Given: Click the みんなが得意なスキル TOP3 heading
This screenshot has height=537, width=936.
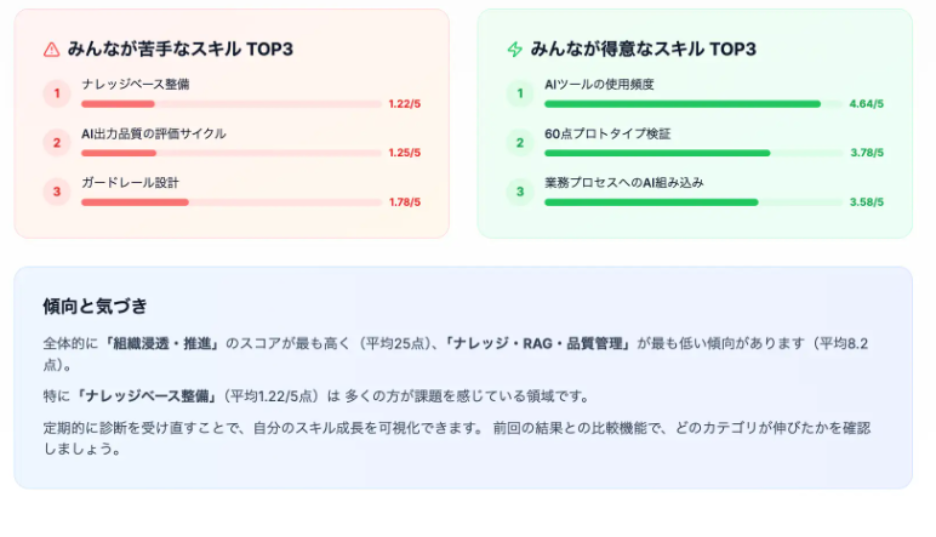Looking at the screenshot, I should point(643,49).
